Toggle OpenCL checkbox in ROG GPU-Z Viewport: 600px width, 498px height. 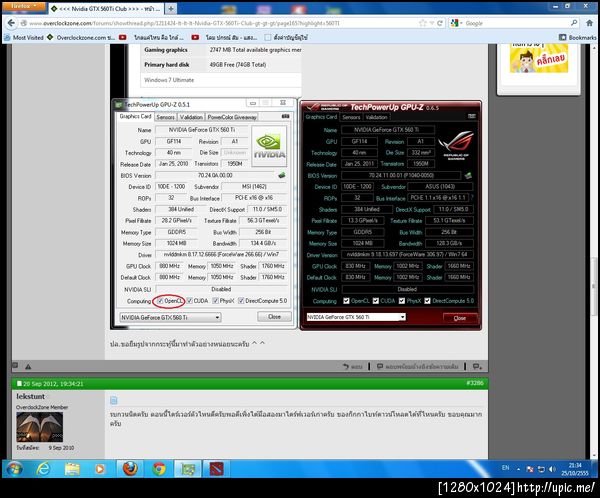click(x=346, y=301)
